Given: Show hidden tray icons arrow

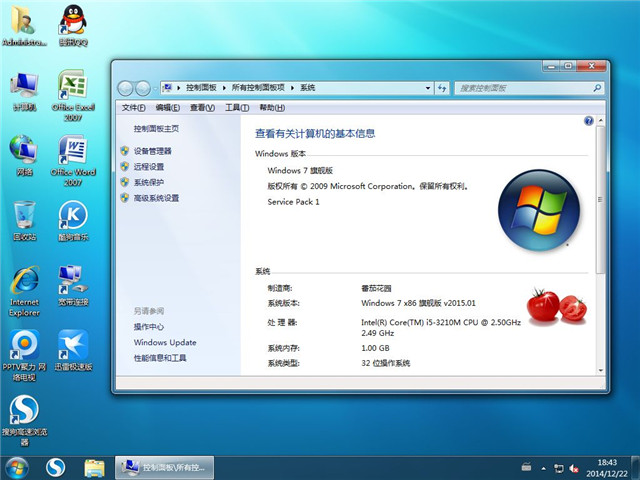Looking at the screenshot, I should 544,468.
